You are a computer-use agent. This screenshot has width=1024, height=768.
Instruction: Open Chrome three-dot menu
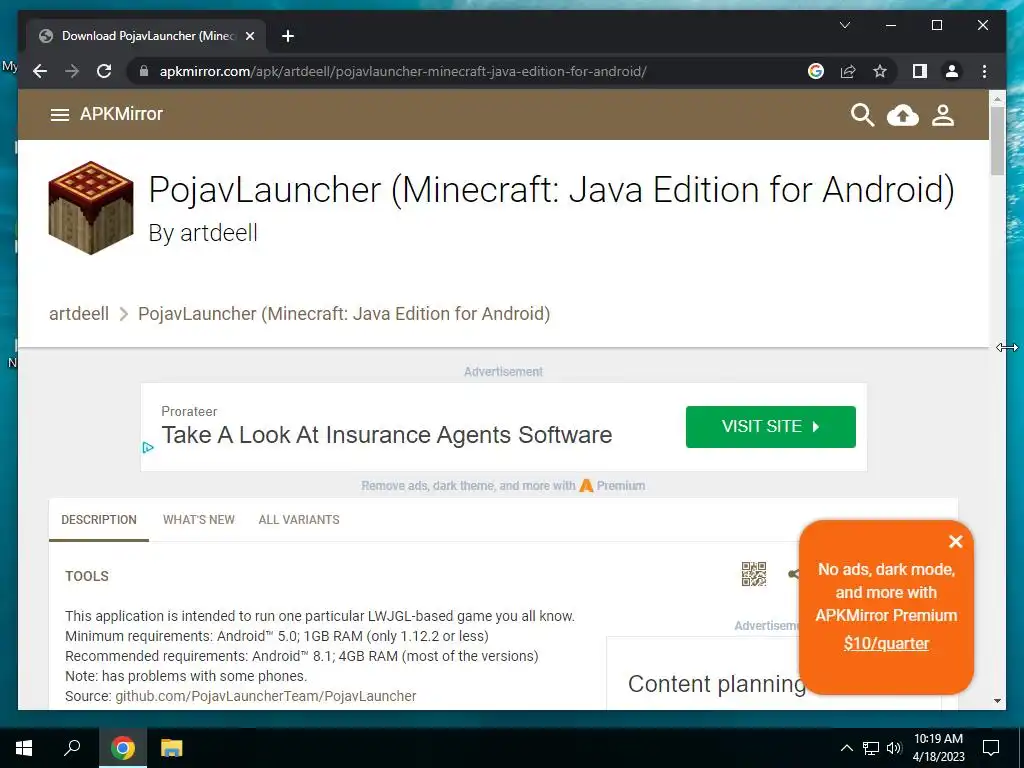[984, 71]
